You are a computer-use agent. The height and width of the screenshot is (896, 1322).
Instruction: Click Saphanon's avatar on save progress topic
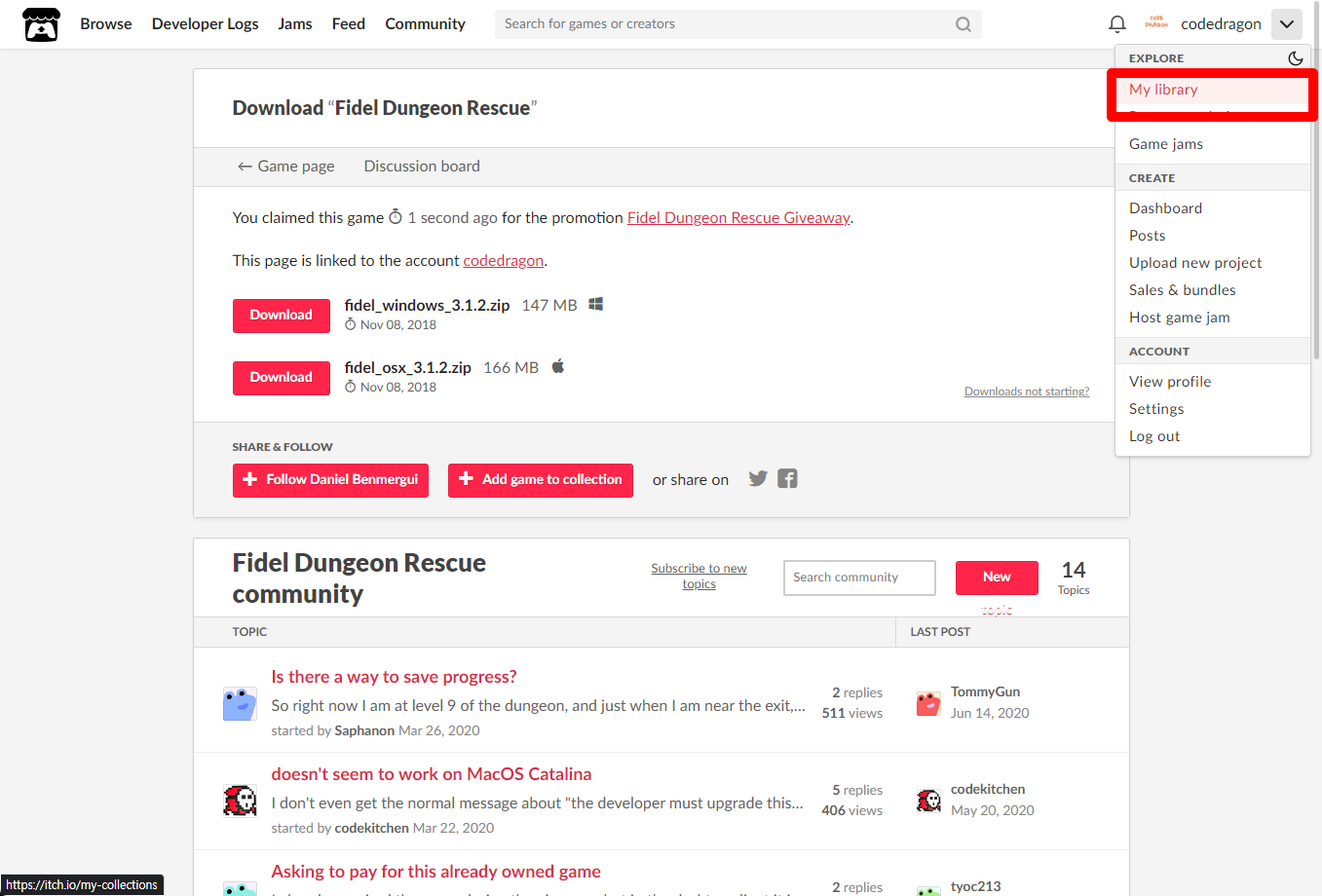(240, 703)
